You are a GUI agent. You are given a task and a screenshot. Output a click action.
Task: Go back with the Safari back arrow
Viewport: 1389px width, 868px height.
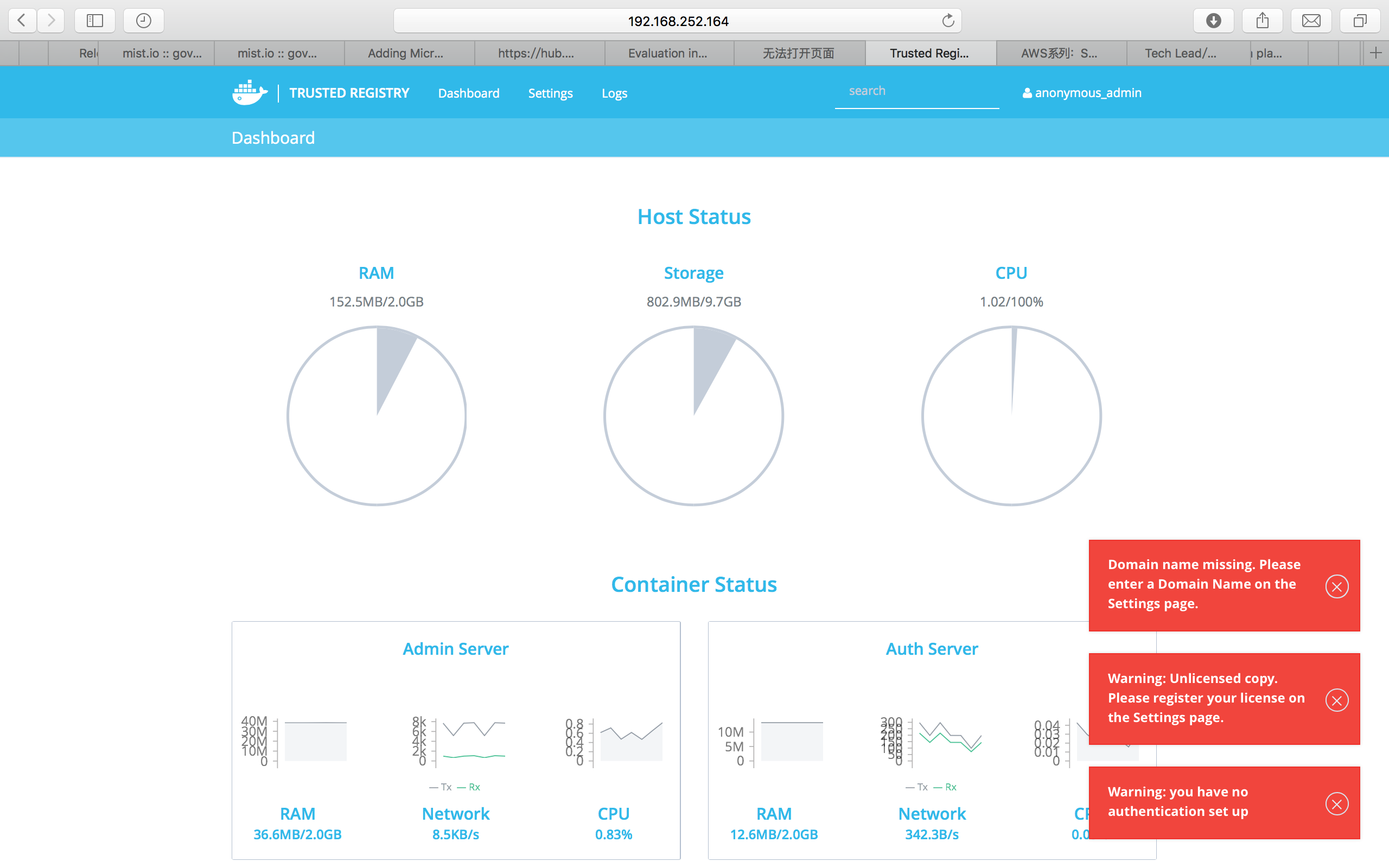point(22,21)
